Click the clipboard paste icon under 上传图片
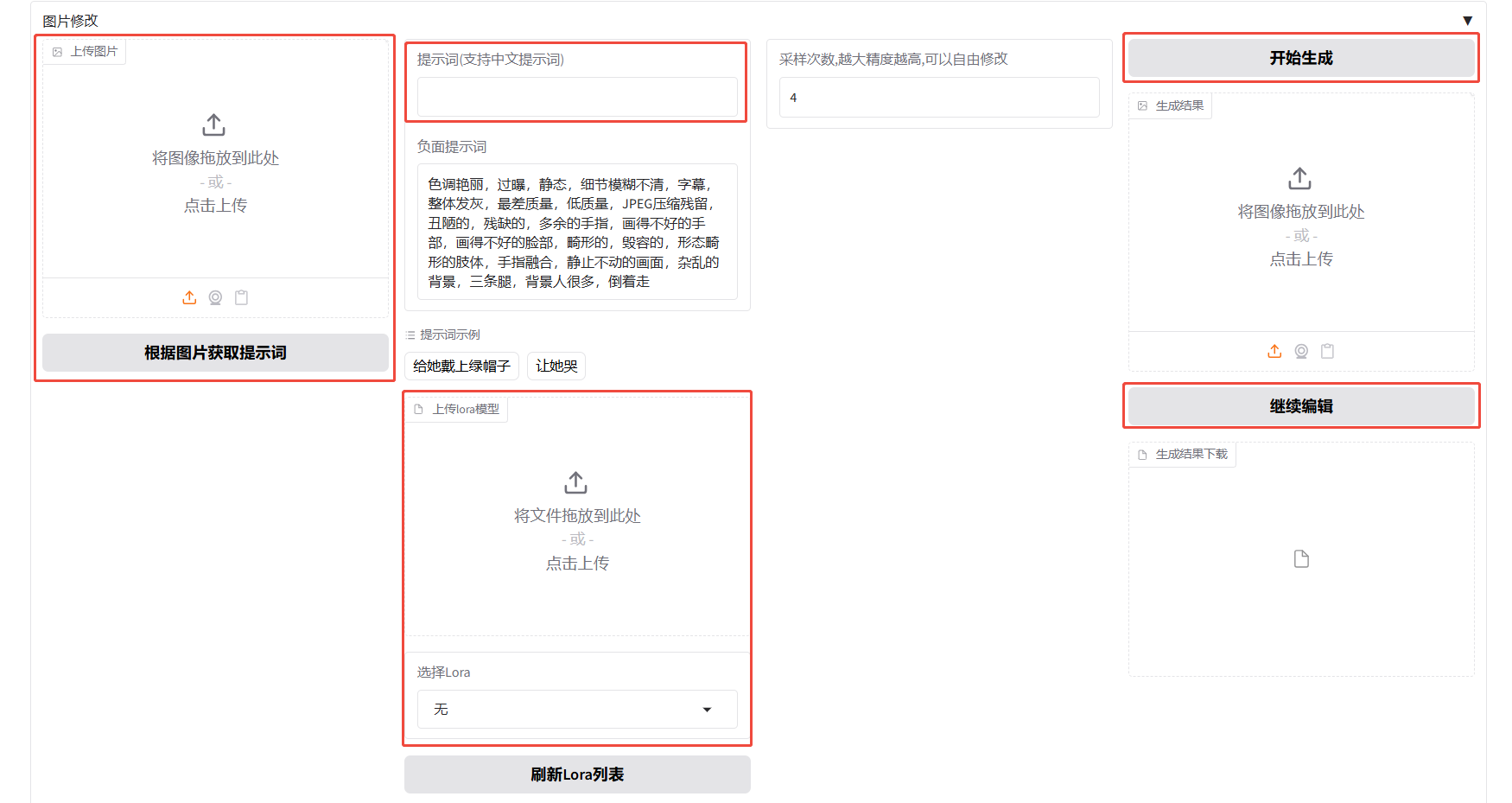This screenshot has width=1512, height=803. pos(242,297)
